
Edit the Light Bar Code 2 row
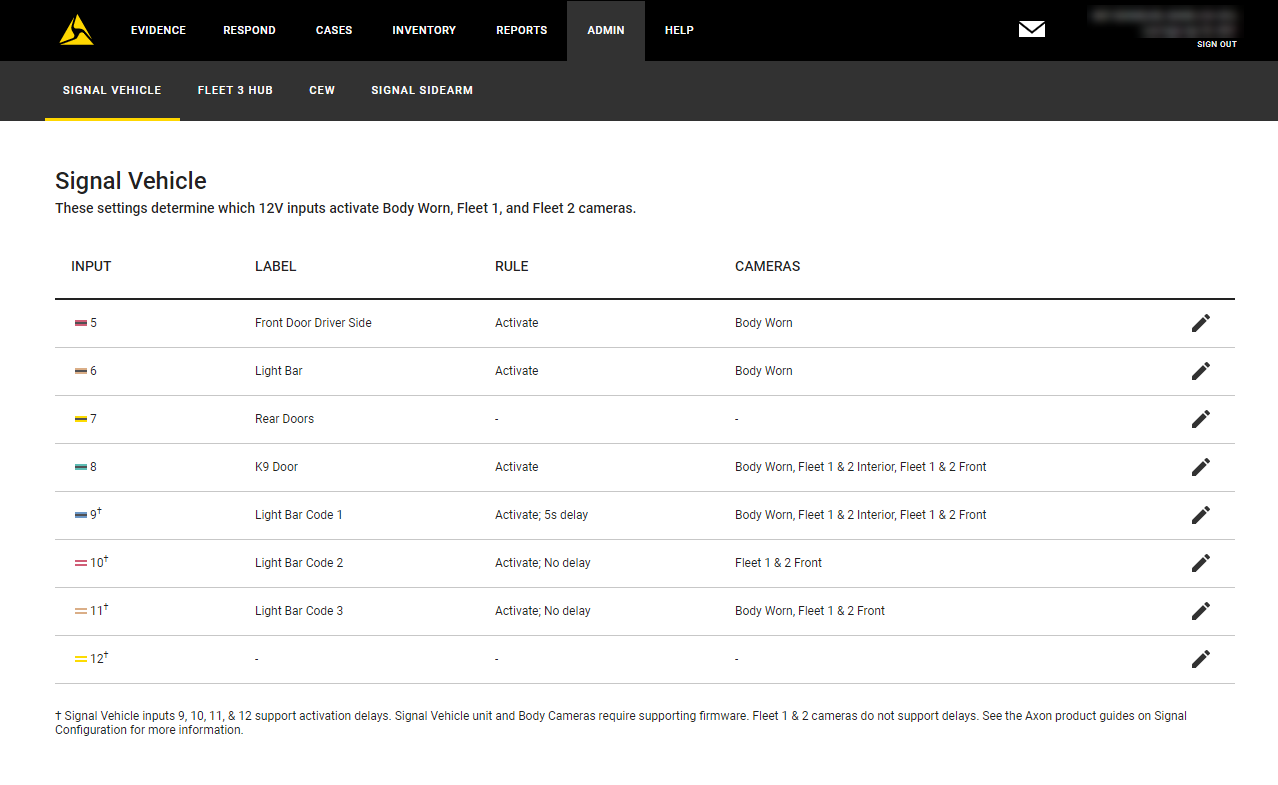pos(1201,563)
